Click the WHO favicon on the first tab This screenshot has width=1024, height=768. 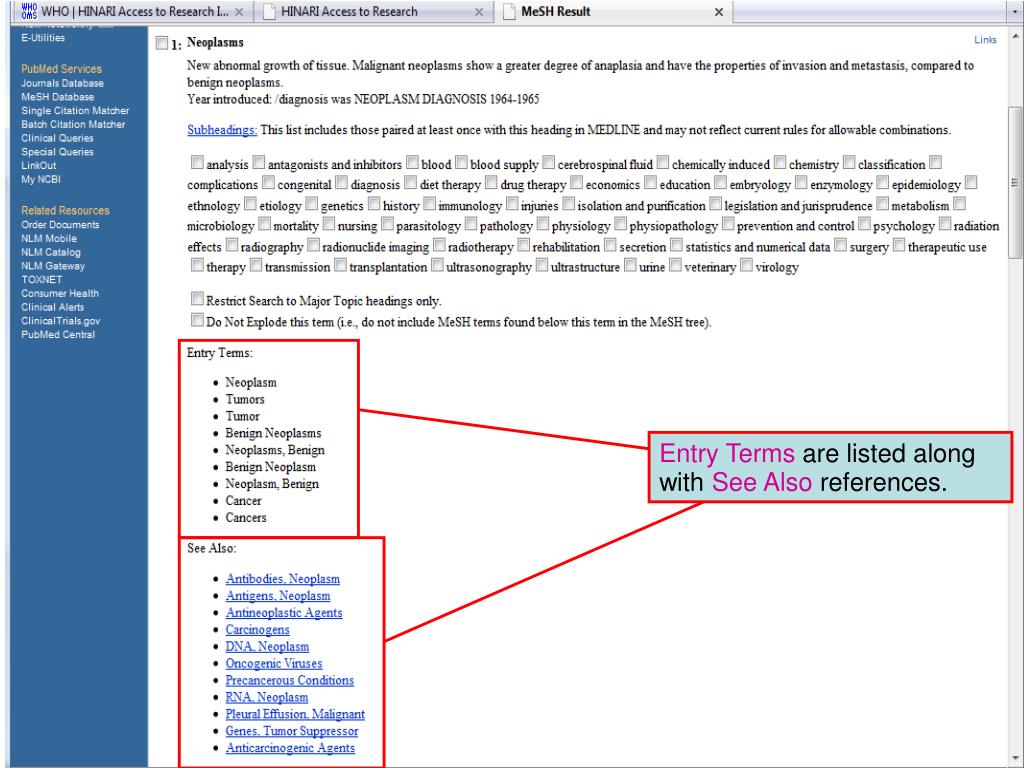(x=29, y=11)
